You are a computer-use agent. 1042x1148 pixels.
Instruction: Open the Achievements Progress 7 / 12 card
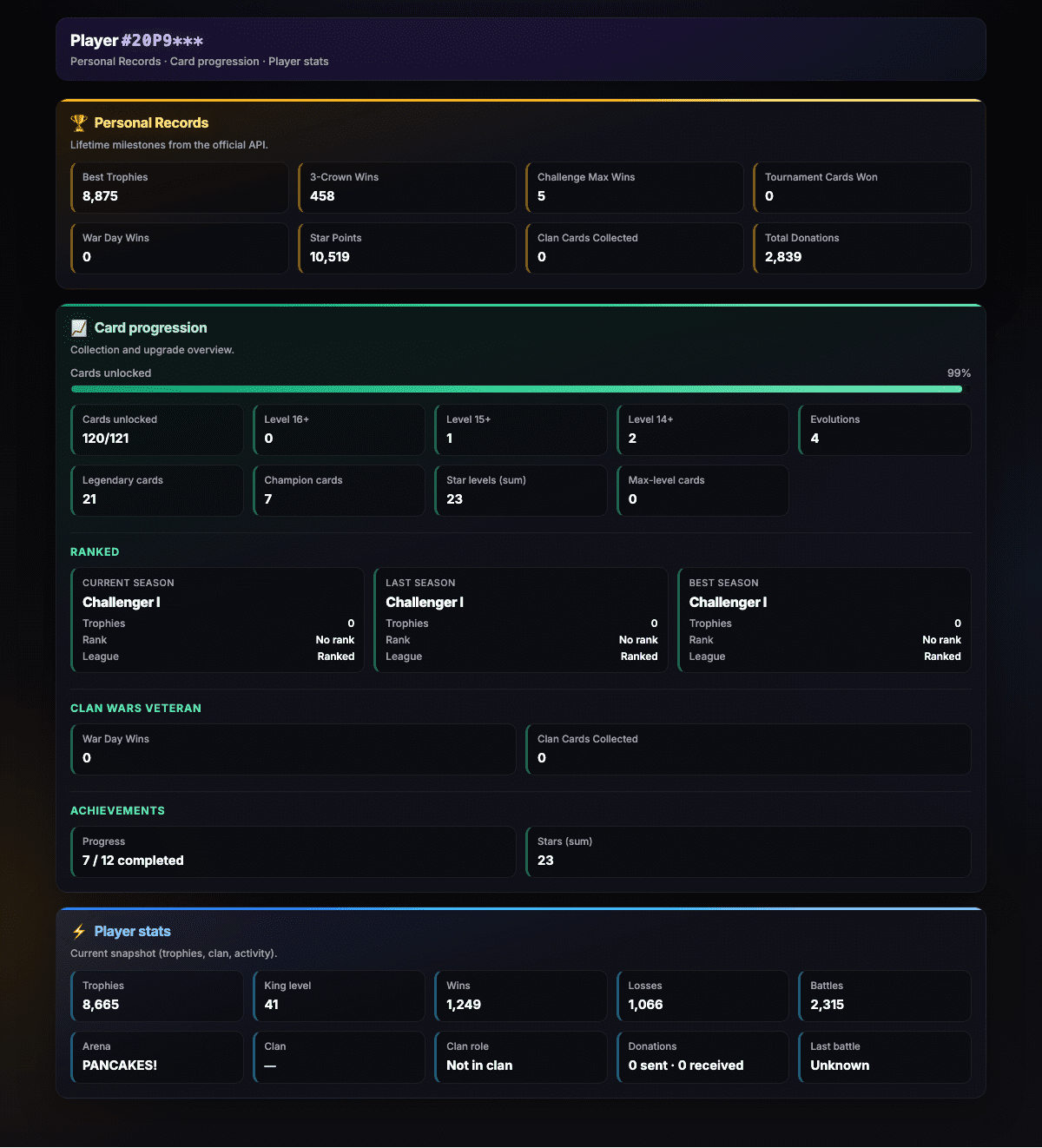[x=293, y=852]
